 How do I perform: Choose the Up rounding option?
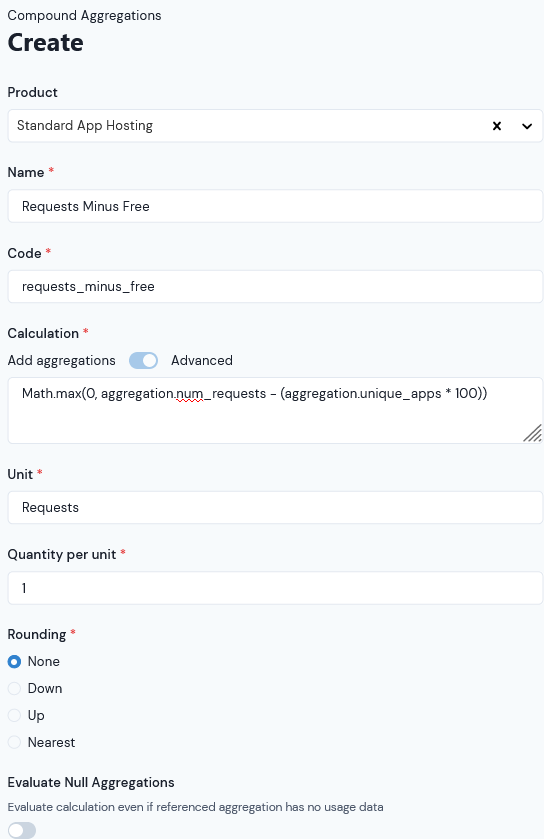14,715
